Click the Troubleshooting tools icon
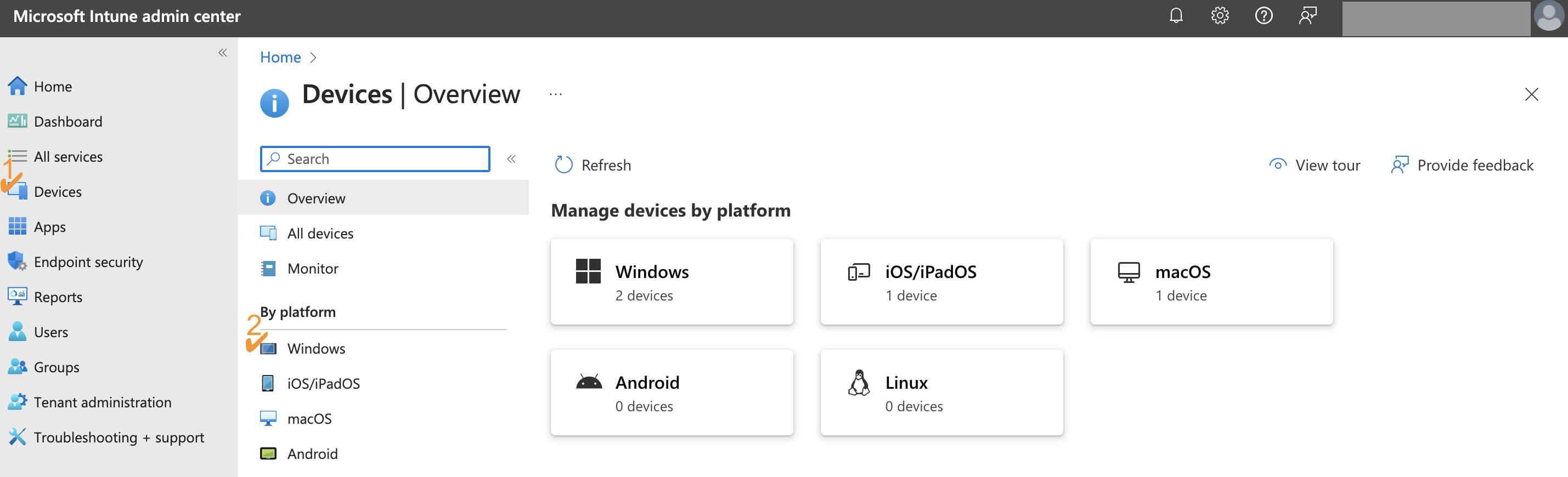Viewport: 1568px width, 477px height. [17, 437]
